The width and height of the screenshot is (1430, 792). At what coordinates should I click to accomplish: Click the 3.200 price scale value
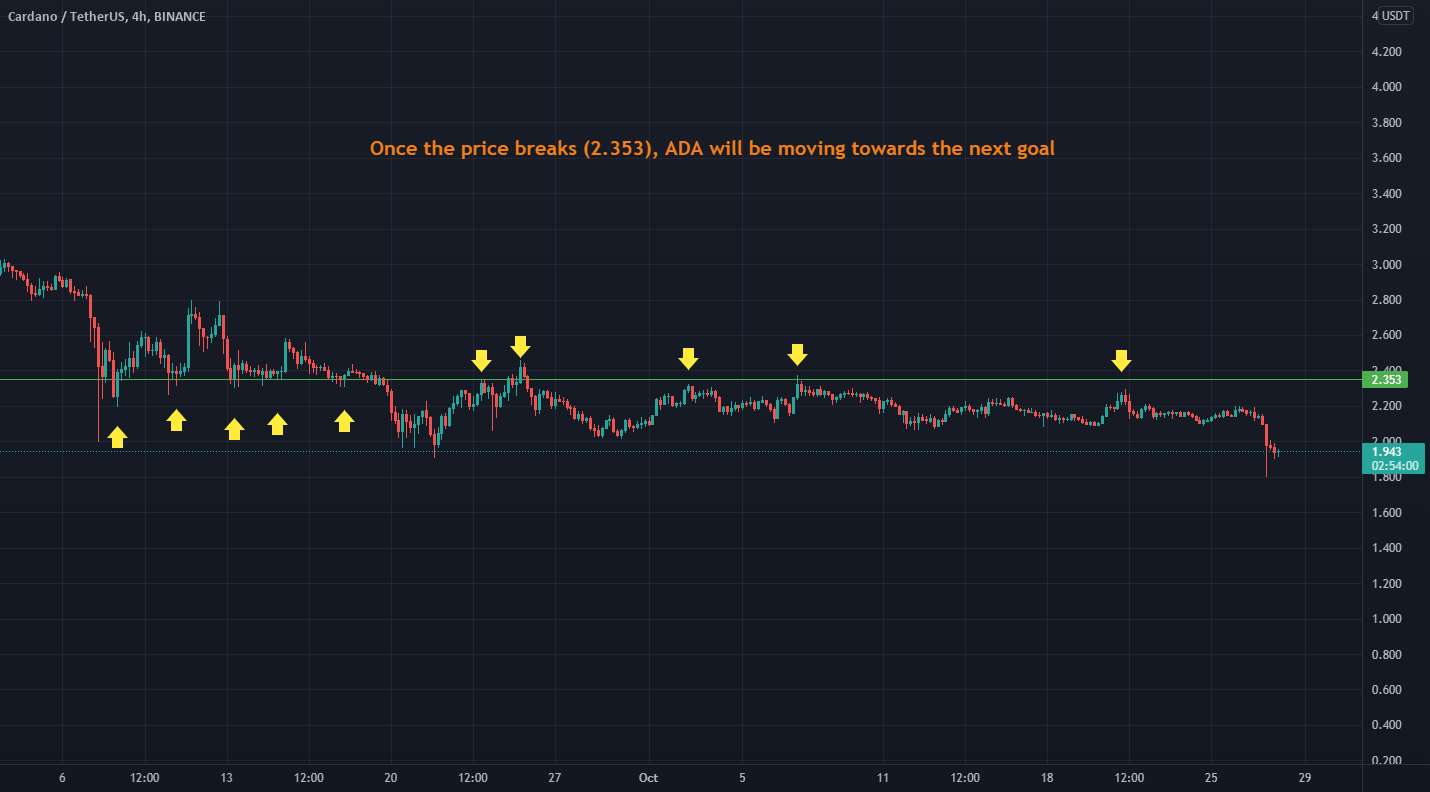pyautogui.click(x=1386, y=229)
